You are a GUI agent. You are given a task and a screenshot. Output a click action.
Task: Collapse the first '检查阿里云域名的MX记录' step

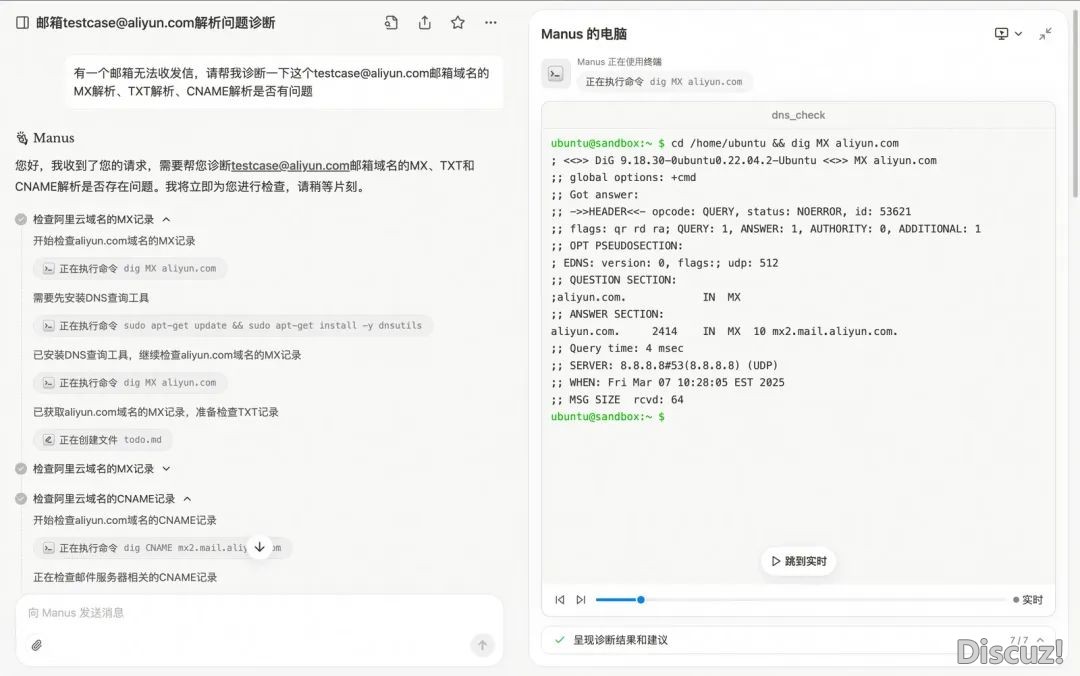(166, 219)
